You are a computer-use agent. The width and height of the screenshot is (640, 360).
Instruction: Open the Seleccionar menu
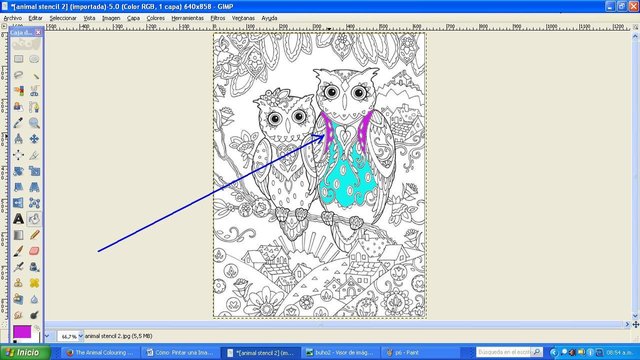coord(63,18)
